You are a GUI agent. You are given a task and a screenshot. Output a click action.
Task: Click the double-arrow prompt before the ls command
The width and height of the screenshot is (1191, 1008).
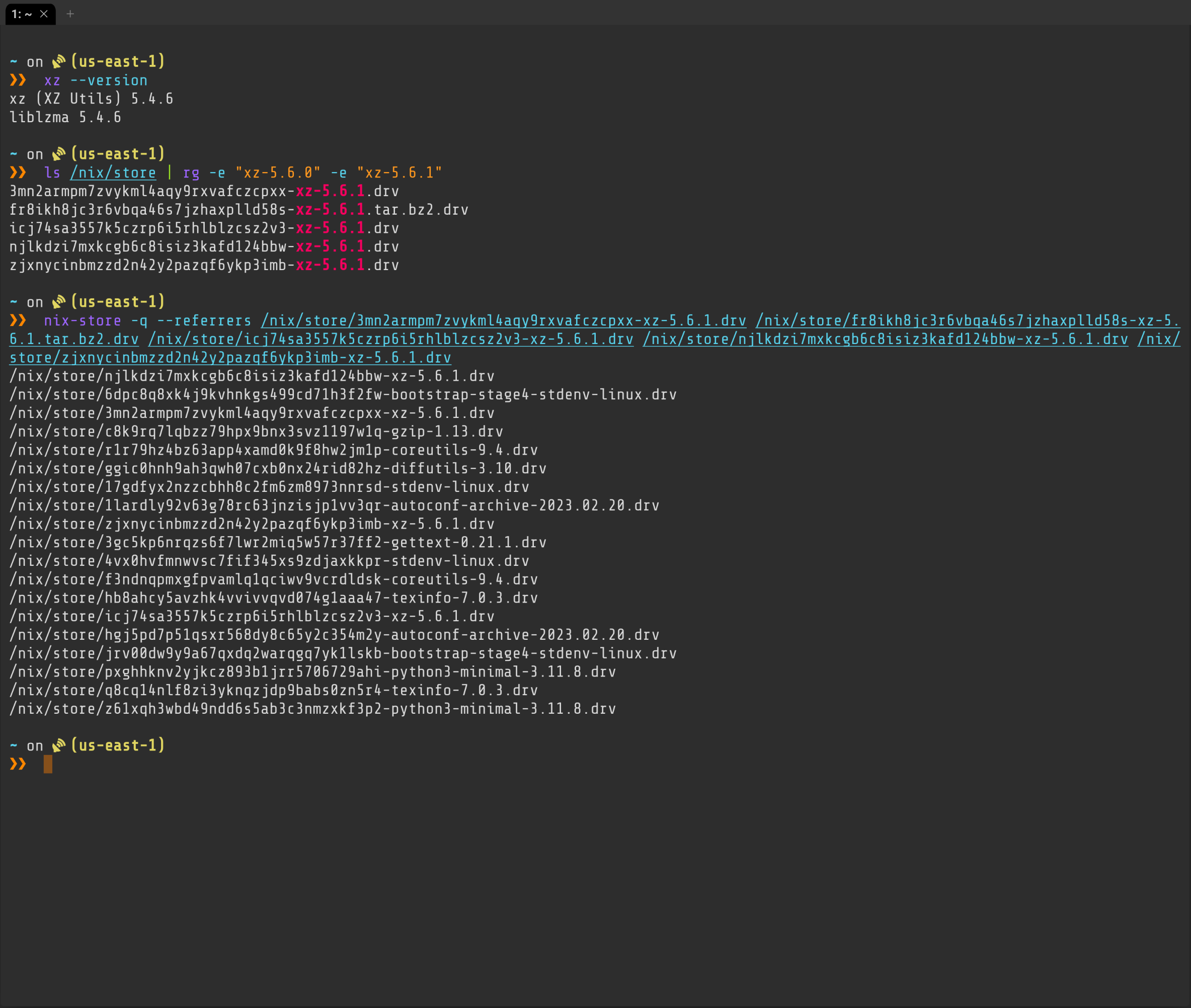(x=18, y=173)
